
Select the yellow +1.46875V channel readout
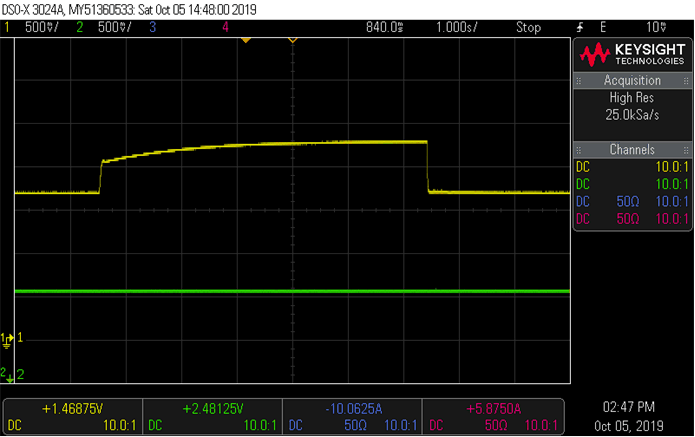point(71,409)
